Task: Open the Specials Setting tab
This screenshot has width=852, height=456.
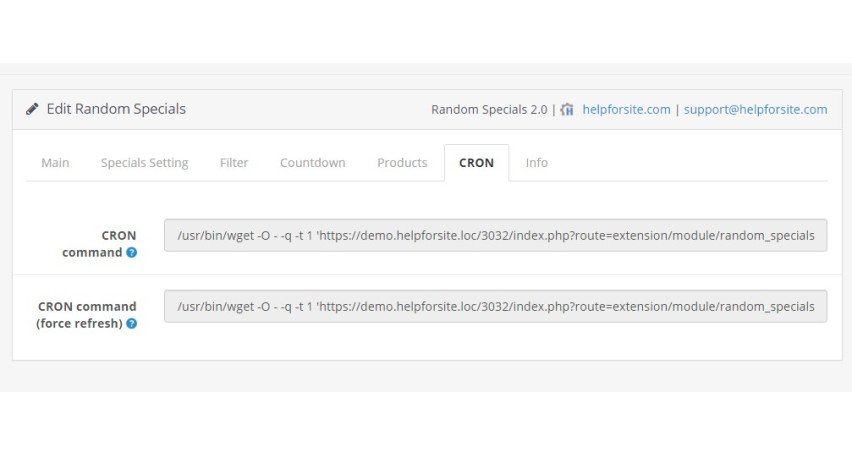Action: coord(145,163)
